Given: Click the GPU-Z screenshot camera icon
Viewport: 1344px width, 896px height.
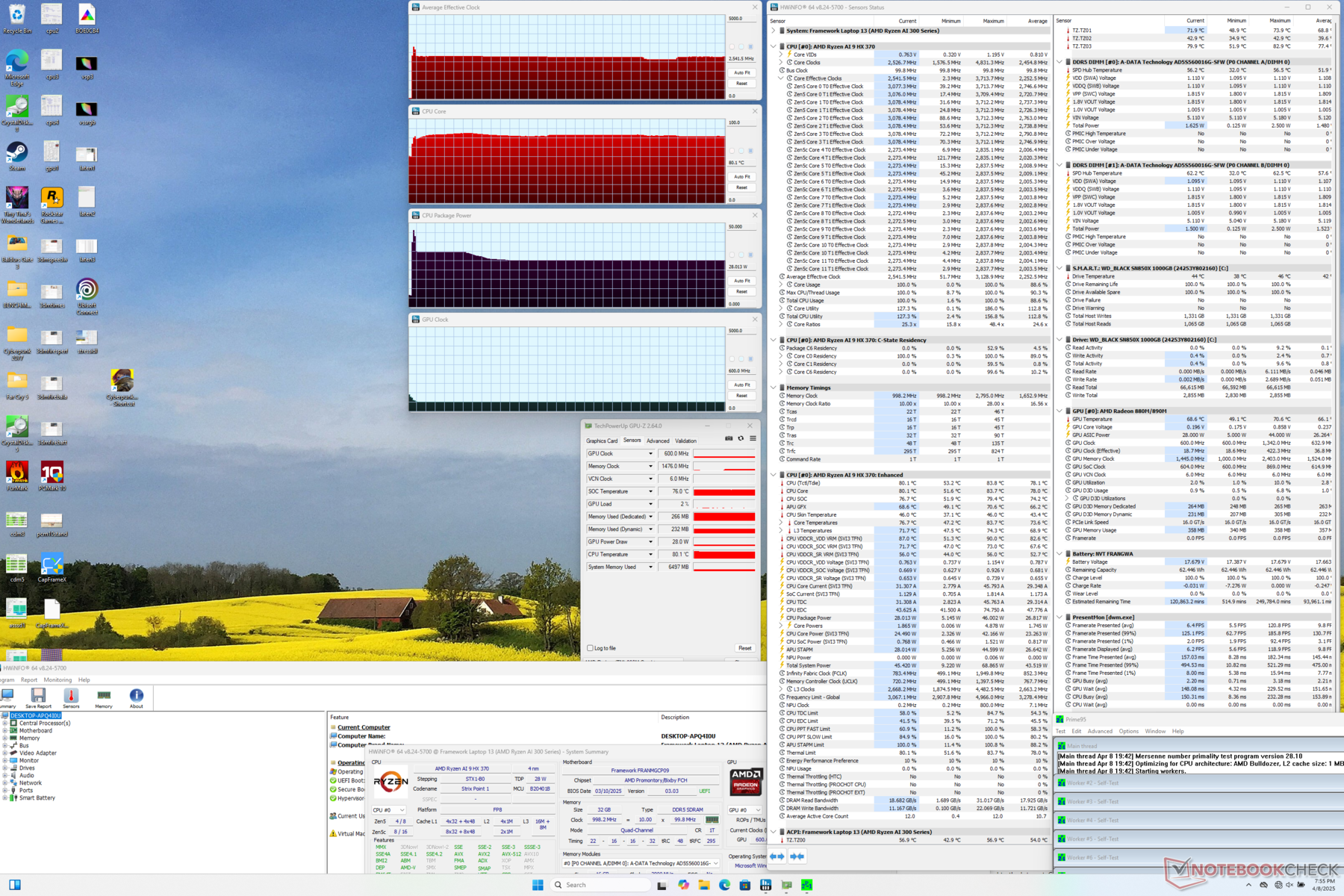Looking at the screenshot, I should [x=729, y=439].
